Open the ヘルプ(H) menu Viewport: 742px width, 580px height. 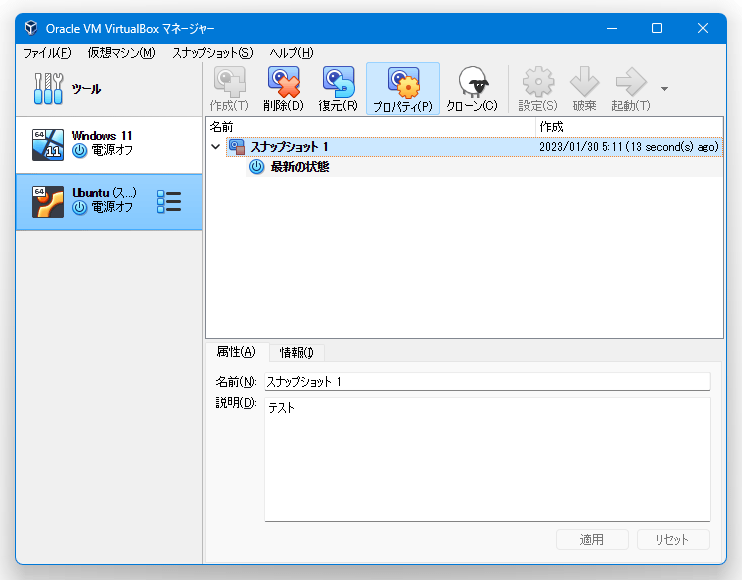291,53
